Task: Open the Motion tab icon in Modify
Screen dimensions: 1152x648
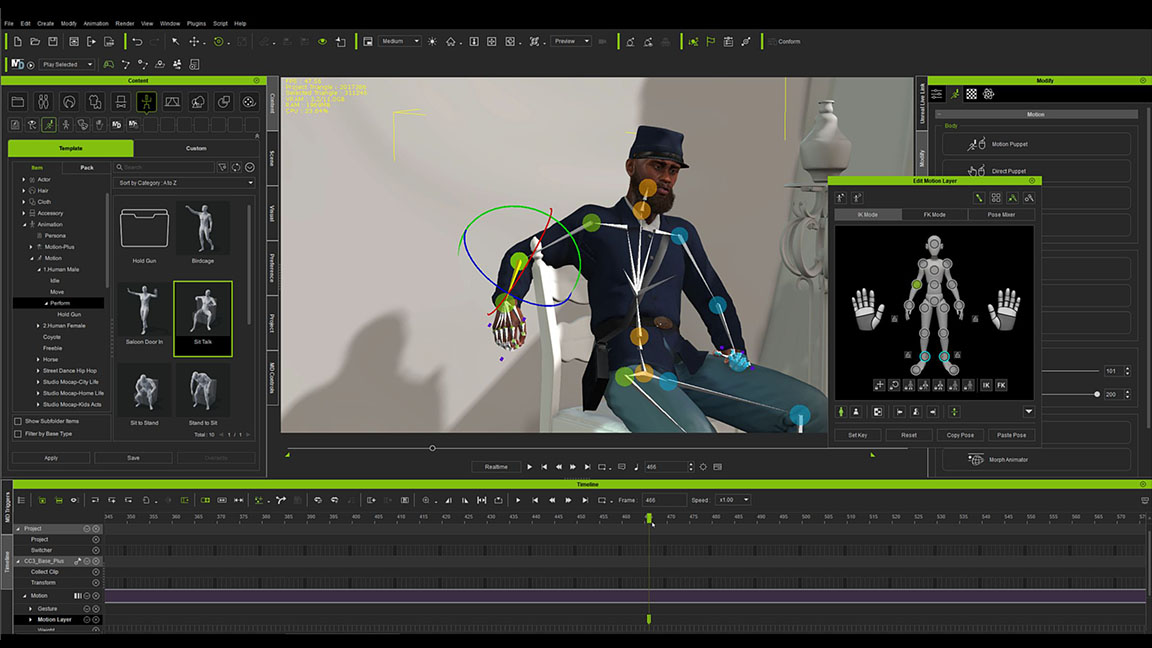Action: pos(954,94)
